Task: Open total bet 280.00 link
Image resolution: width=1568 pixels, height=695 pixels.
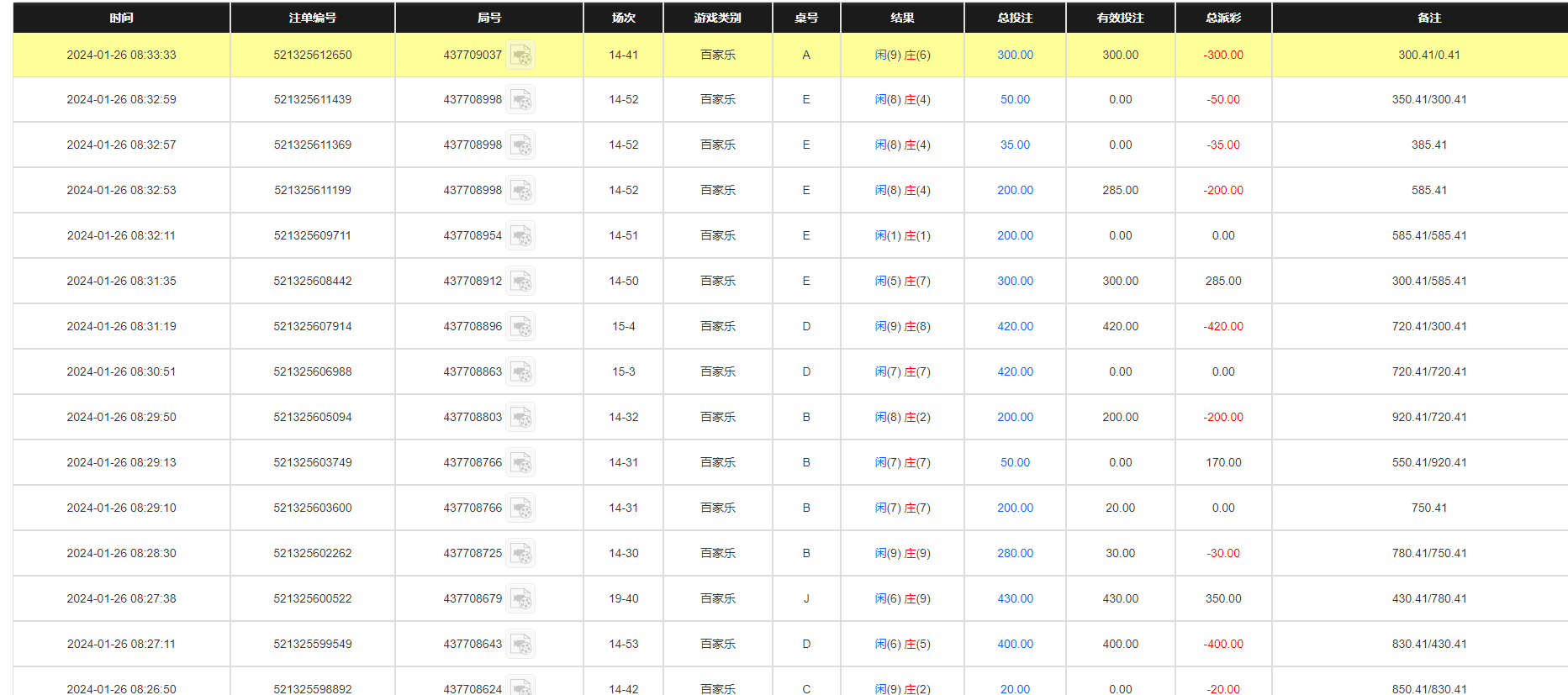Action: [1015, 553]
